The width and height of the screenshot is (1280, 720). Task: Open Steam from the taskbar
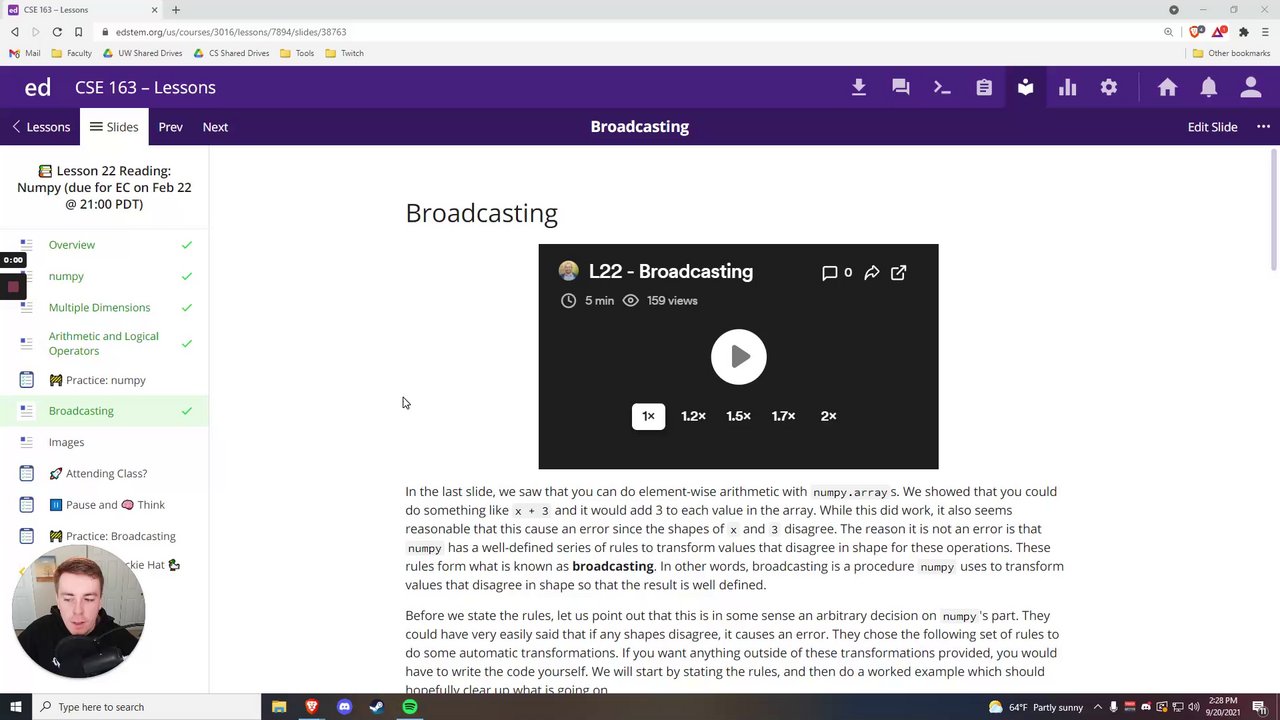(377, 707)
